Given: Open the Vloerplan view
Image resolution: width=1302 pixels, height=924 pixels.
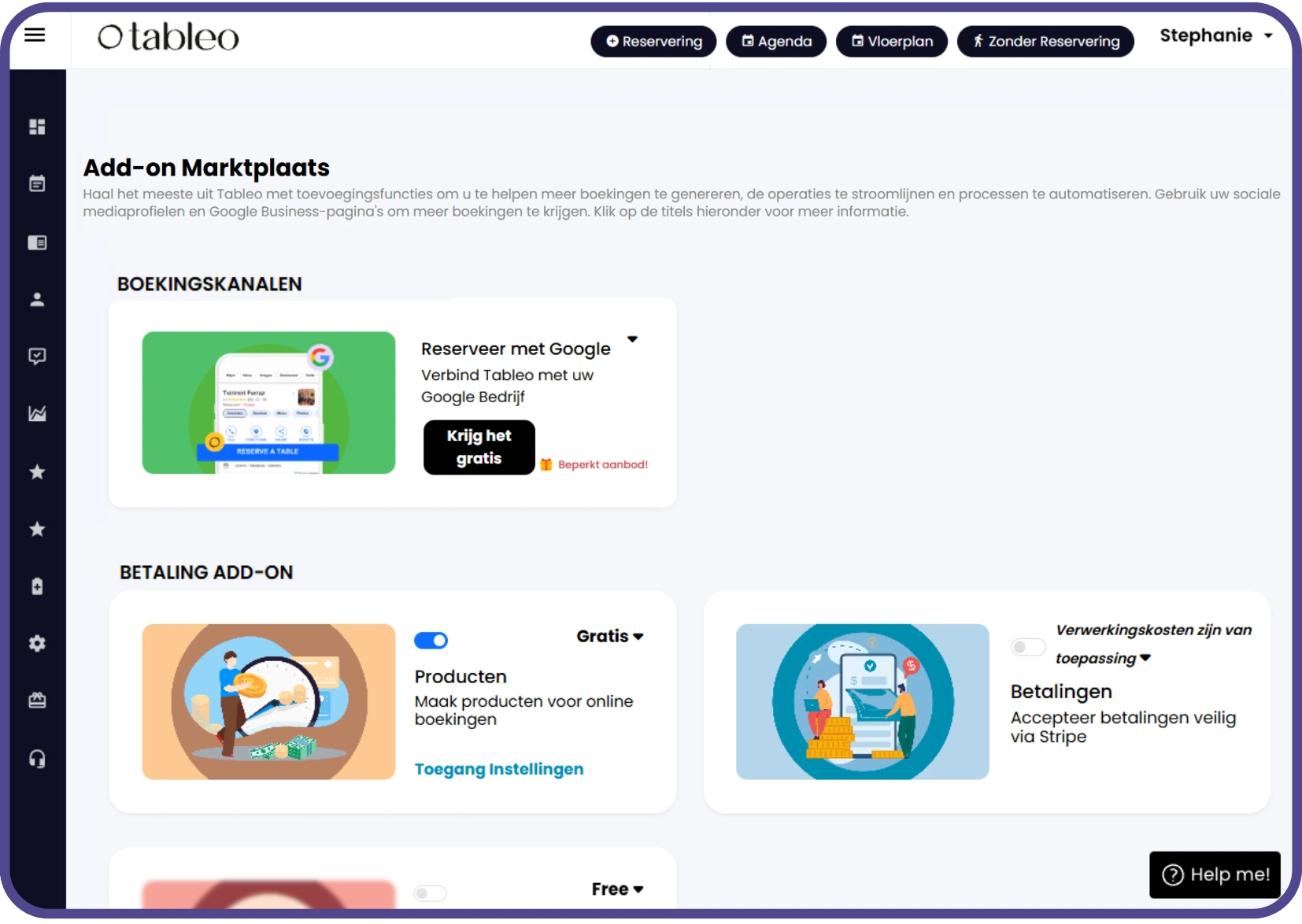Looking at the screenshot, I should coord(892,41).
